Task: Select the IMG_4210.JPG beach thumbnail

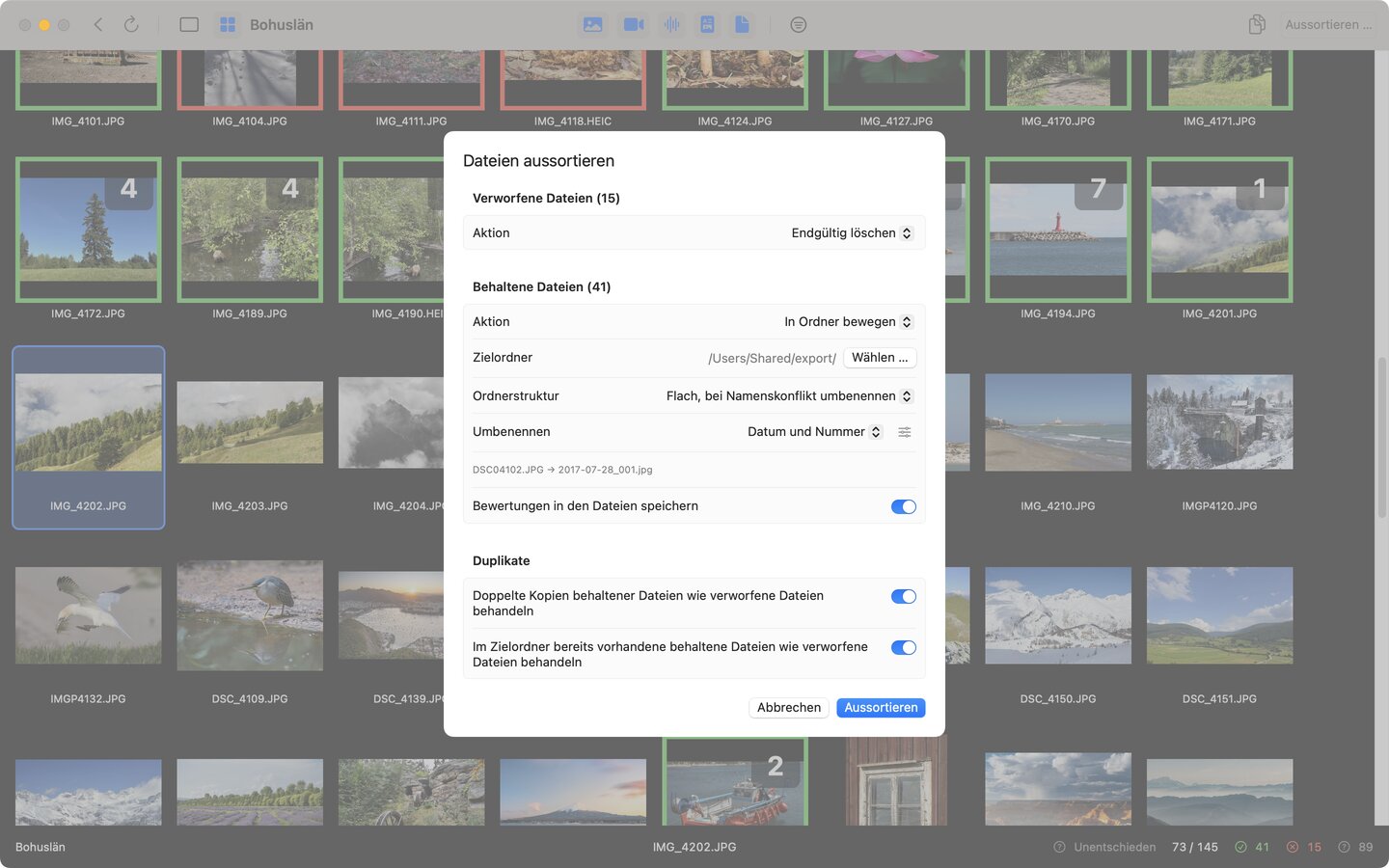Action: [x=1058, y=422]
